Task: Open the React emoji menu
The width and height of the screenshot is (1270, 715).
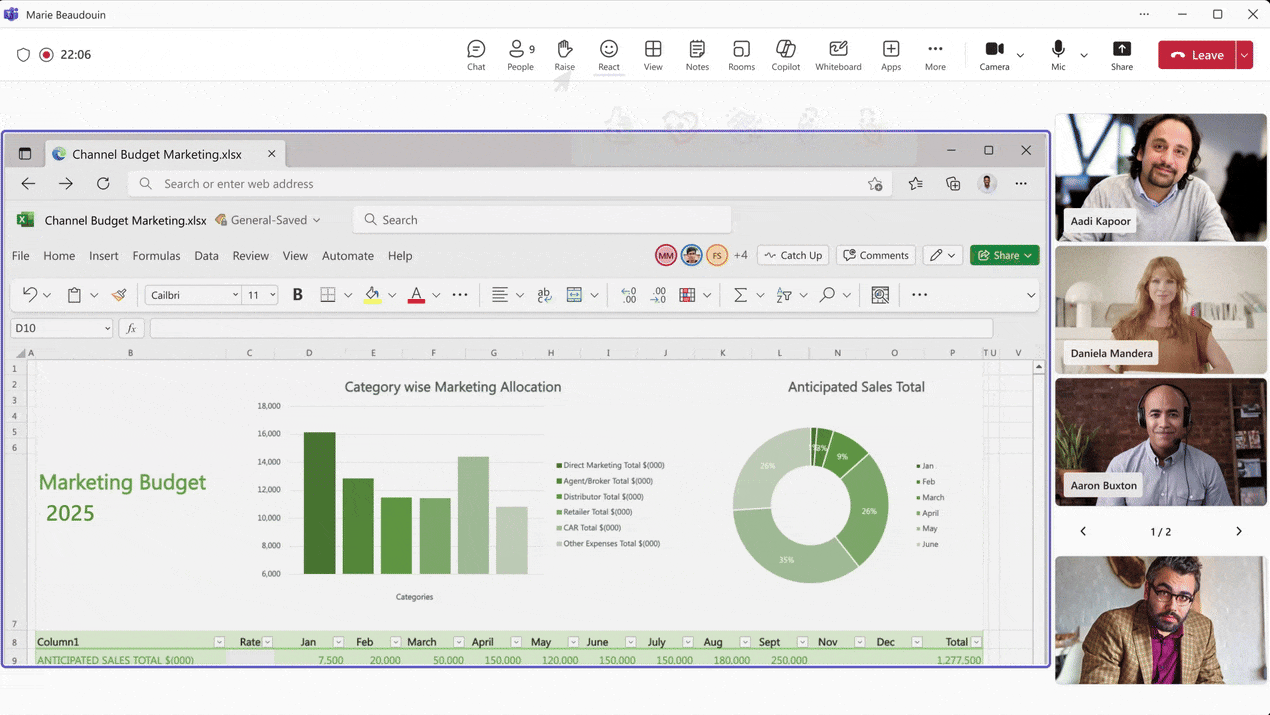Action: (x=609, y=55)
